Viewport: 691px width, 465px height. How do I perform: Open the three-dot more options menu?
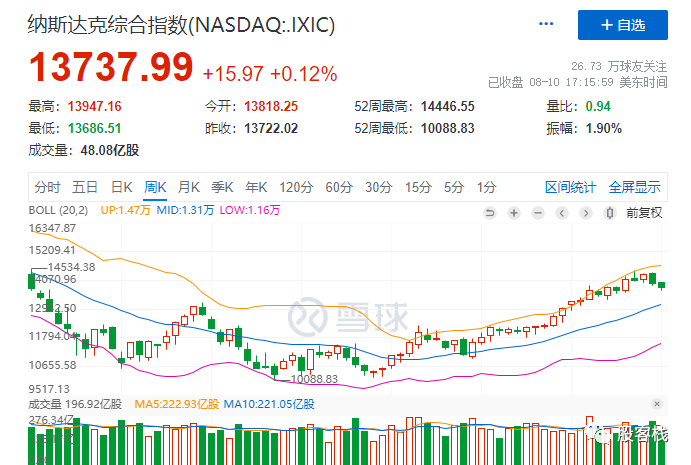pyautogui.click(x=546, y=24)
